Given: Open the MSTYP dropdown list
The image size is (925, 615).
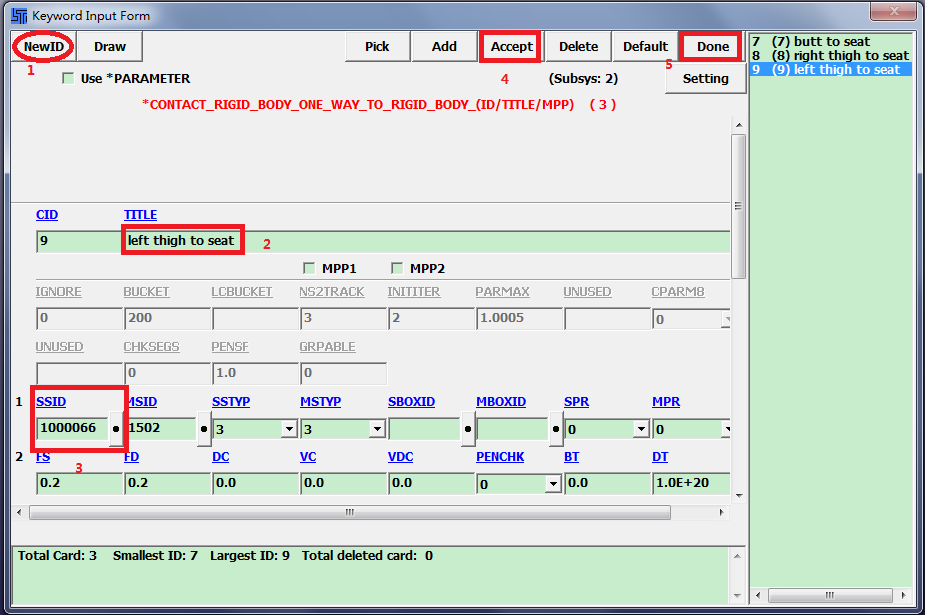Looking at the screenshot, I should point(377,429).
